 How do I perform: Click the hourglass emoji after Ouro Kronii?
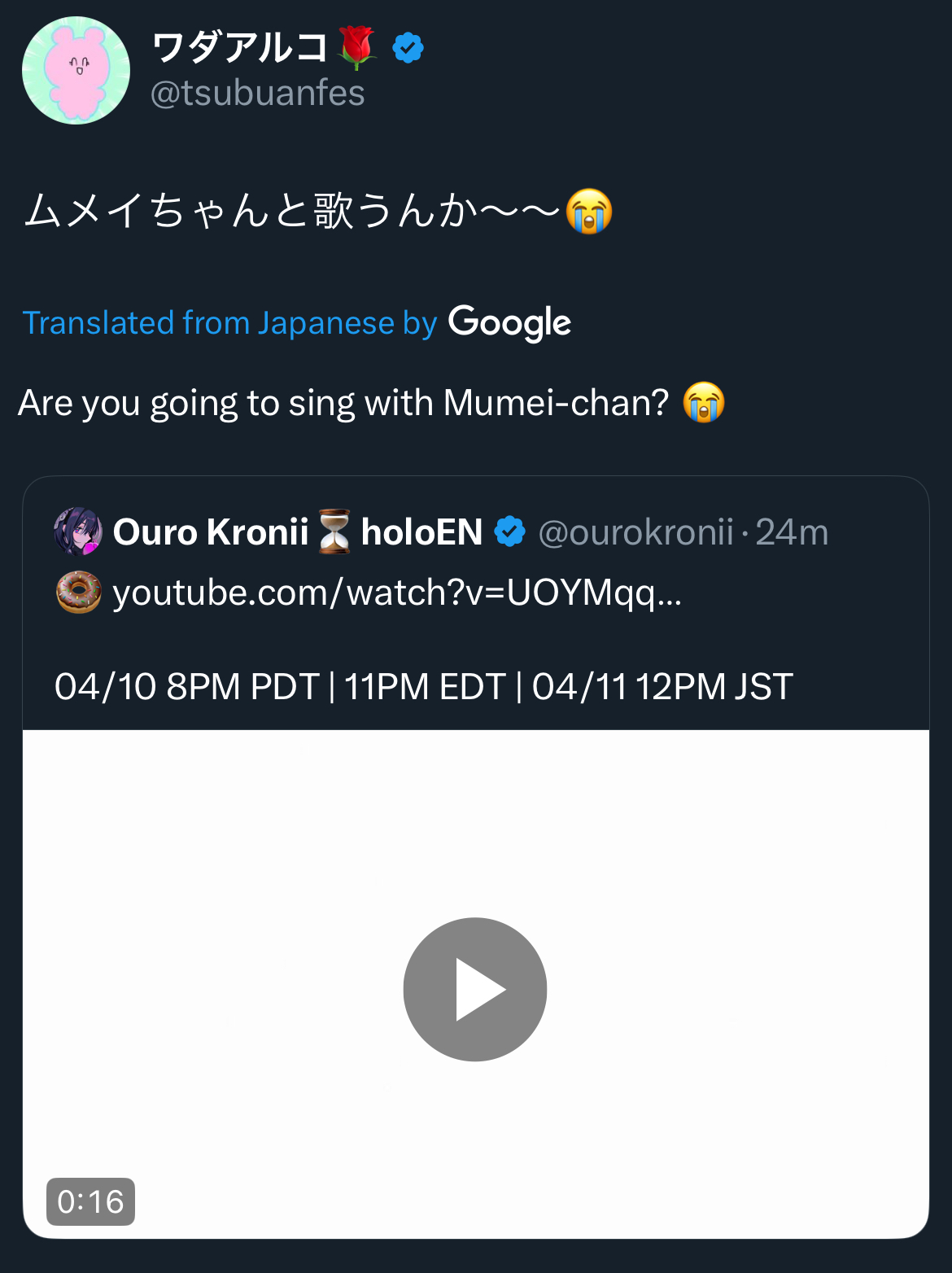pos(334,532)
